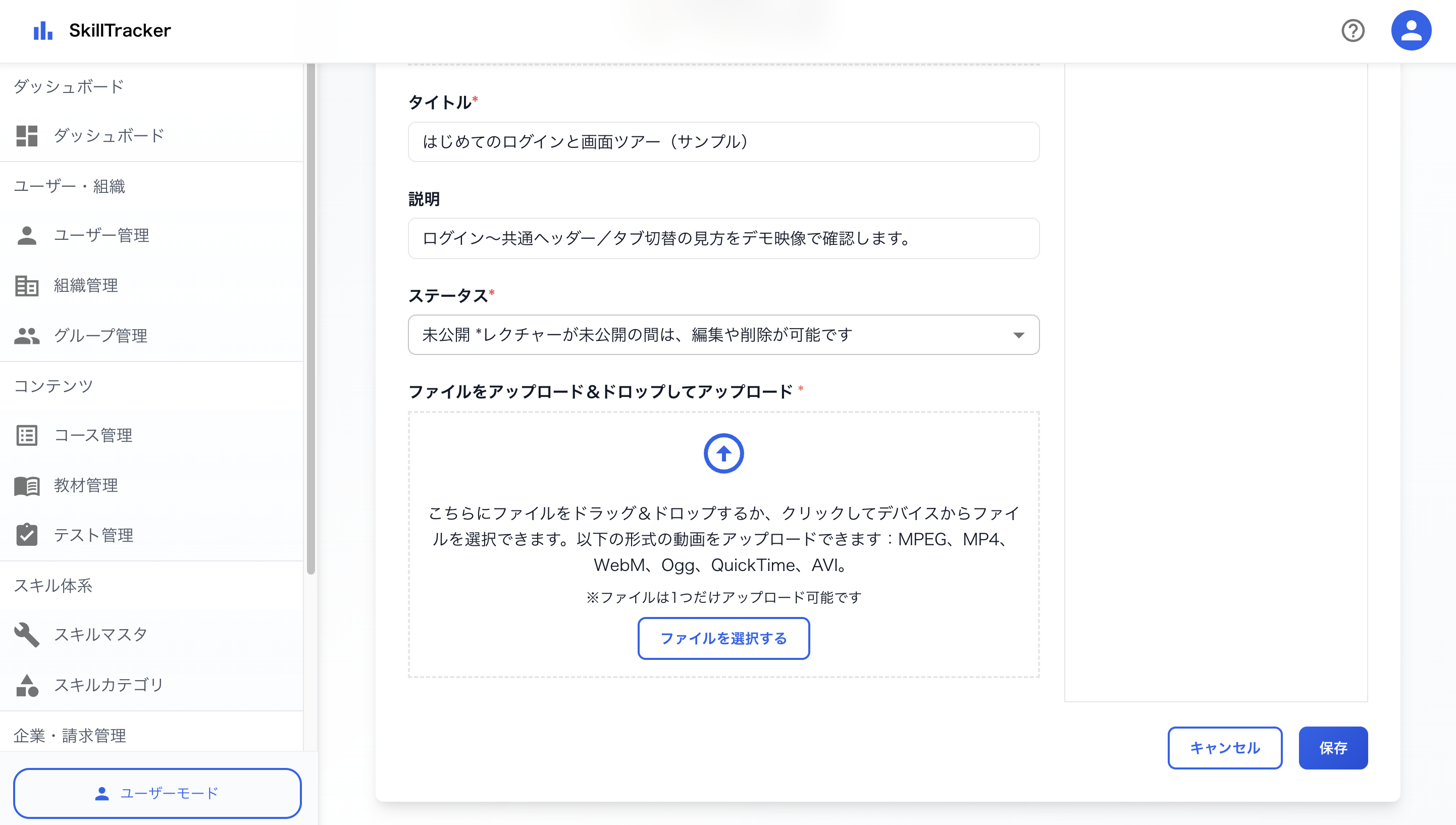Go to 教材管理 menu item
The image size is (1456, 825).
pyautogui.click(x=86, y=485)
